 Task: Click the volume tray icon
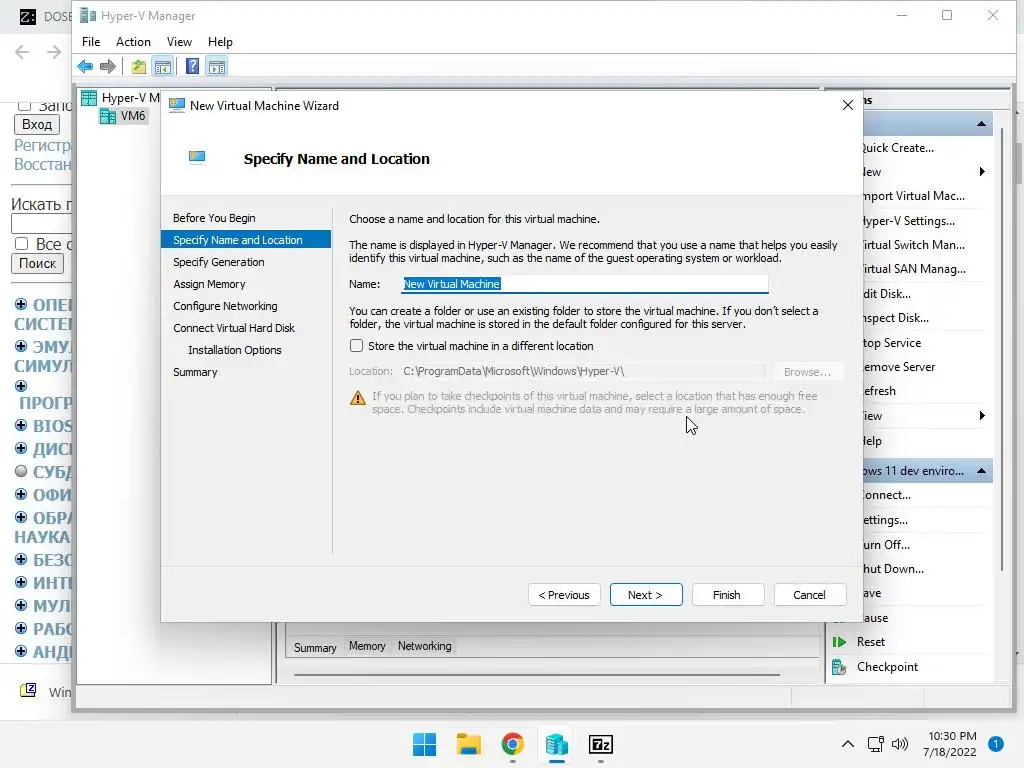pyautogui.click(x=900, y=744)
